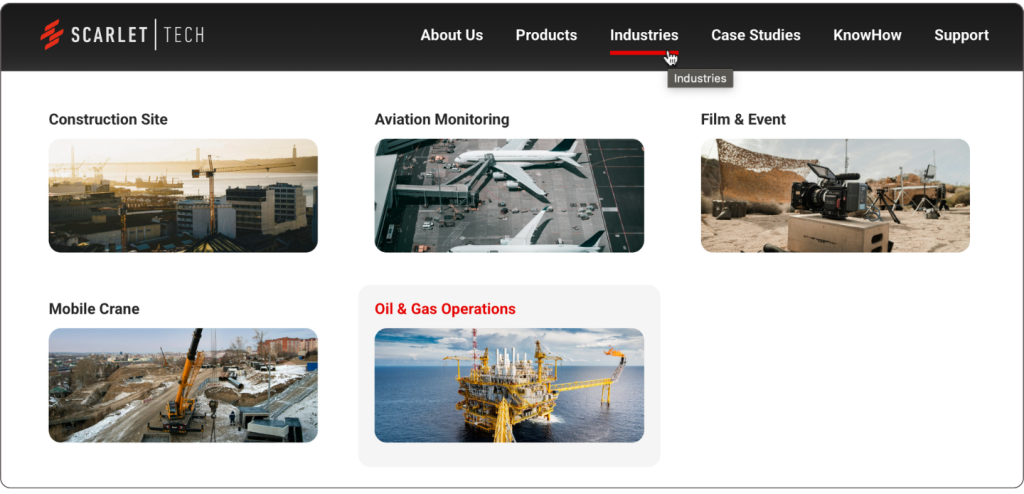
Task: Click the SCARLET TECH wordmark text
Action: click(x=137, y=36)
